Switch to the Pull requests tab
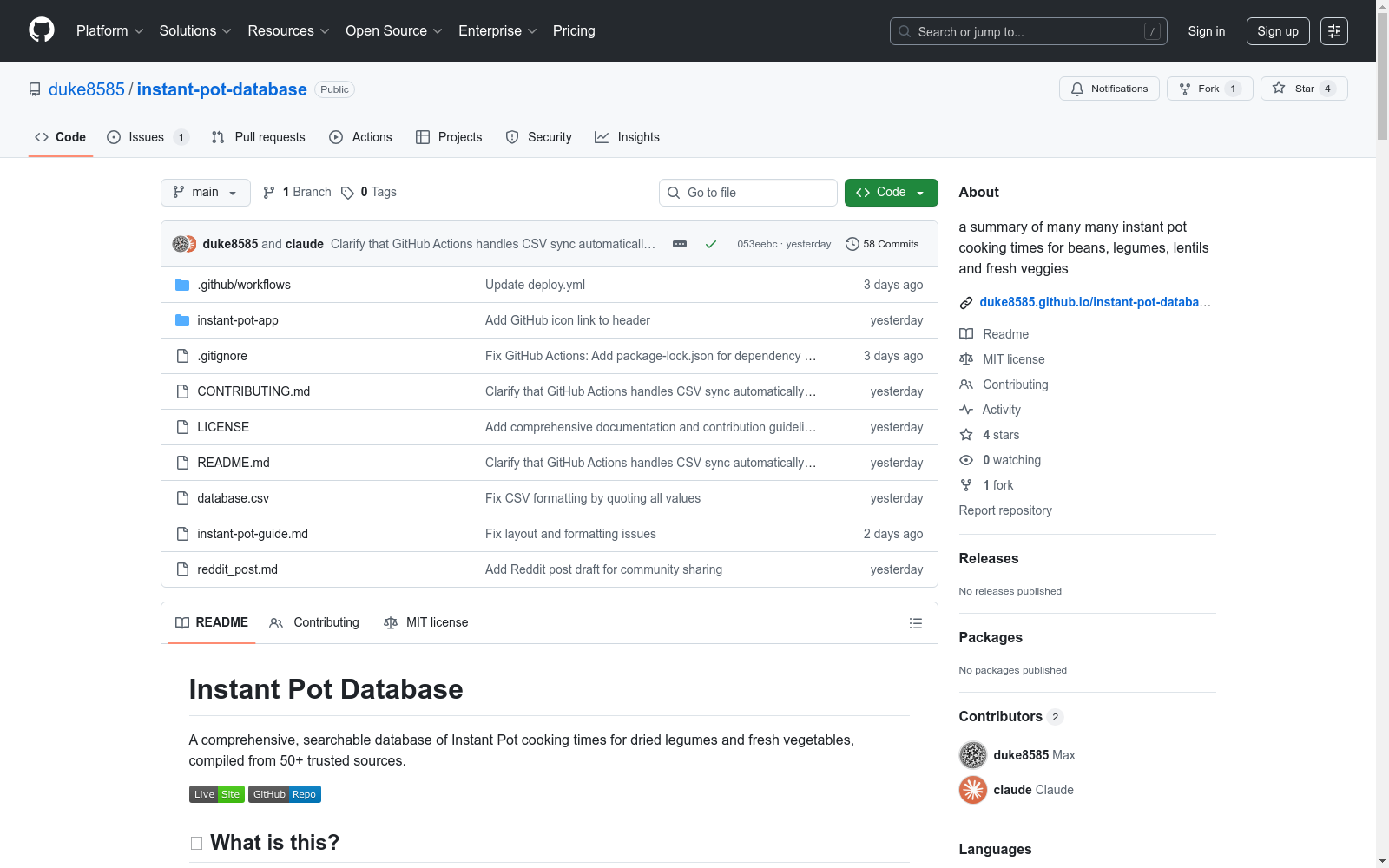The image size is (1389, 868). [258, 137]
